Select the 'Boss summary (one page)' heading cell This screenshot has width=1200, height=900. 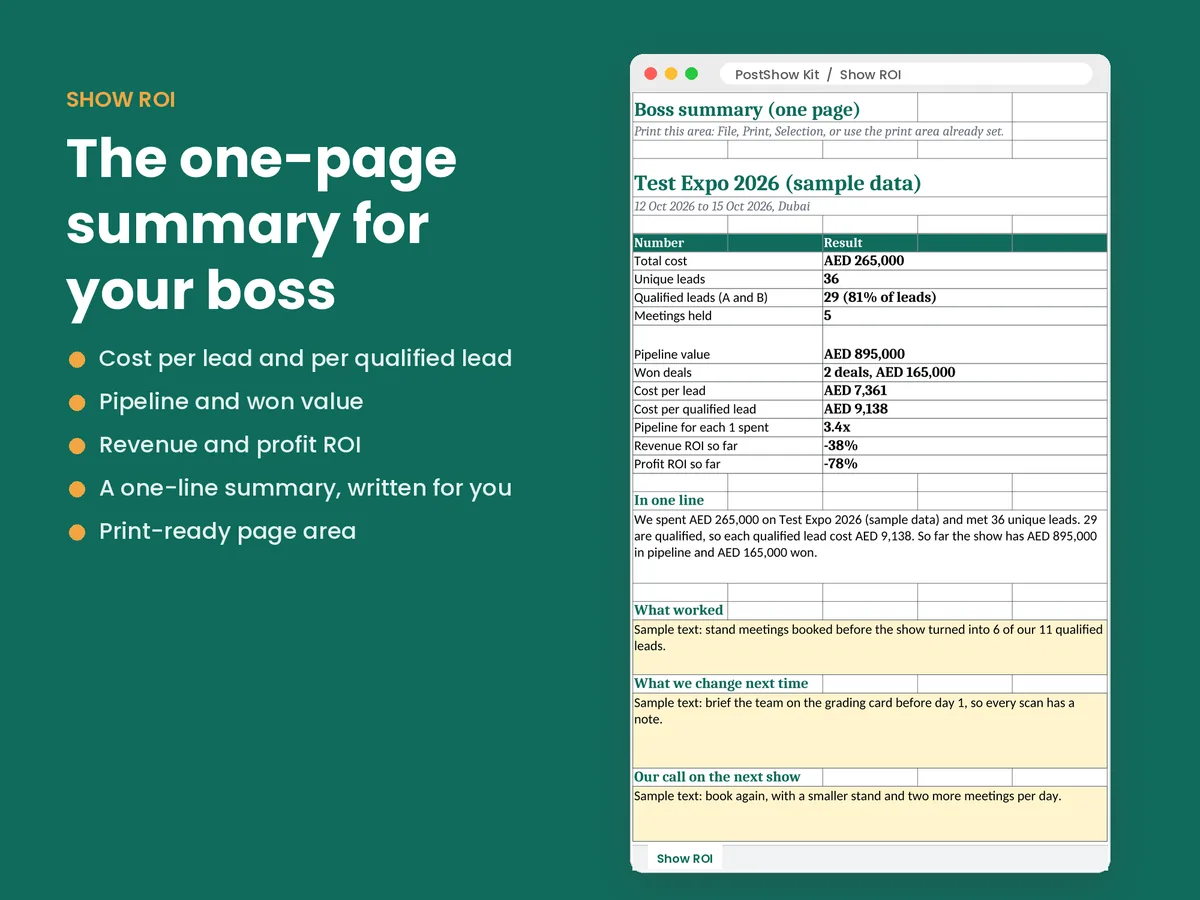(x=775, y=108)
